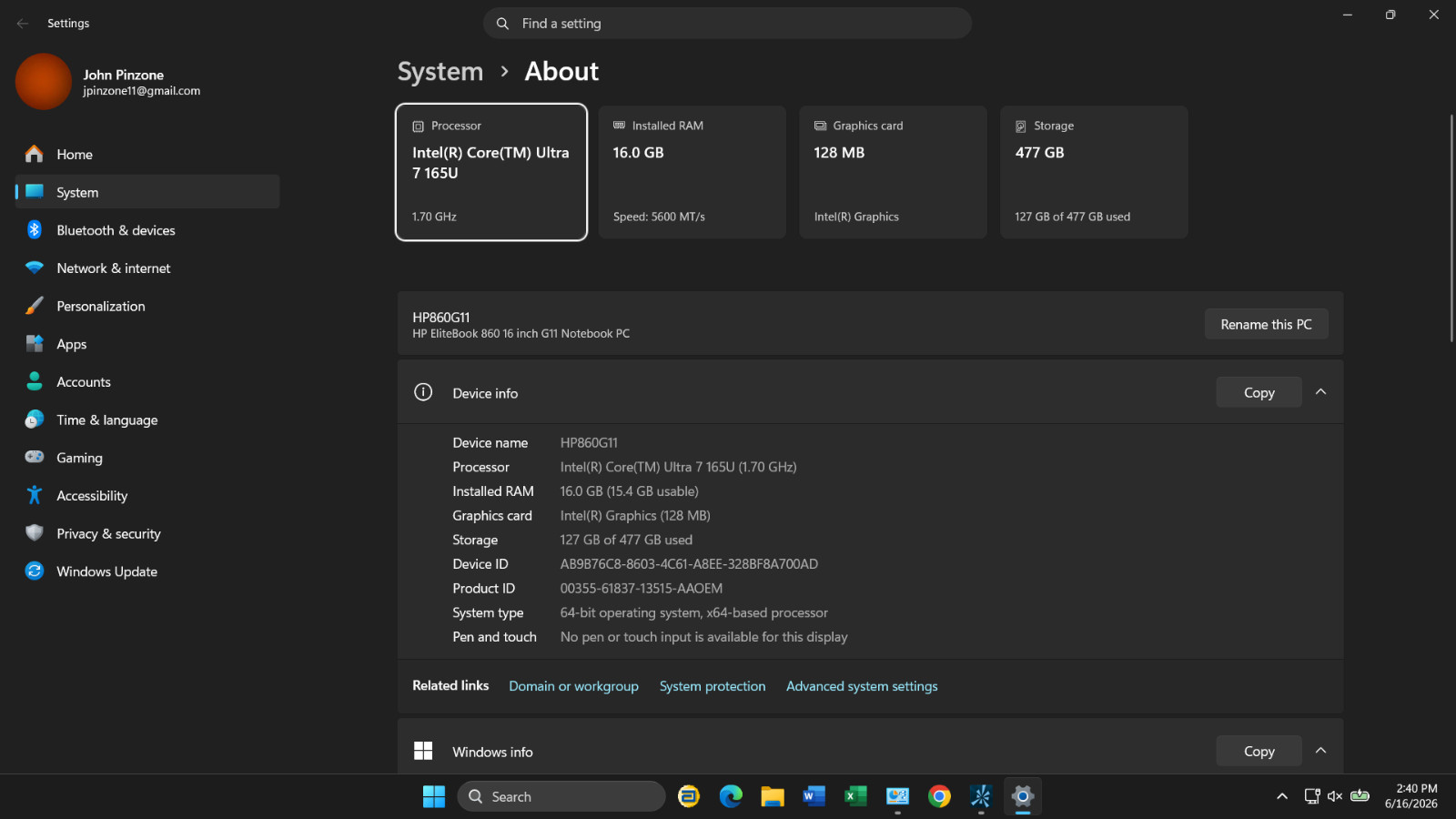Click the Accessibility figure icon
Screen dimensions: 1456x819
tap(35, 495)
